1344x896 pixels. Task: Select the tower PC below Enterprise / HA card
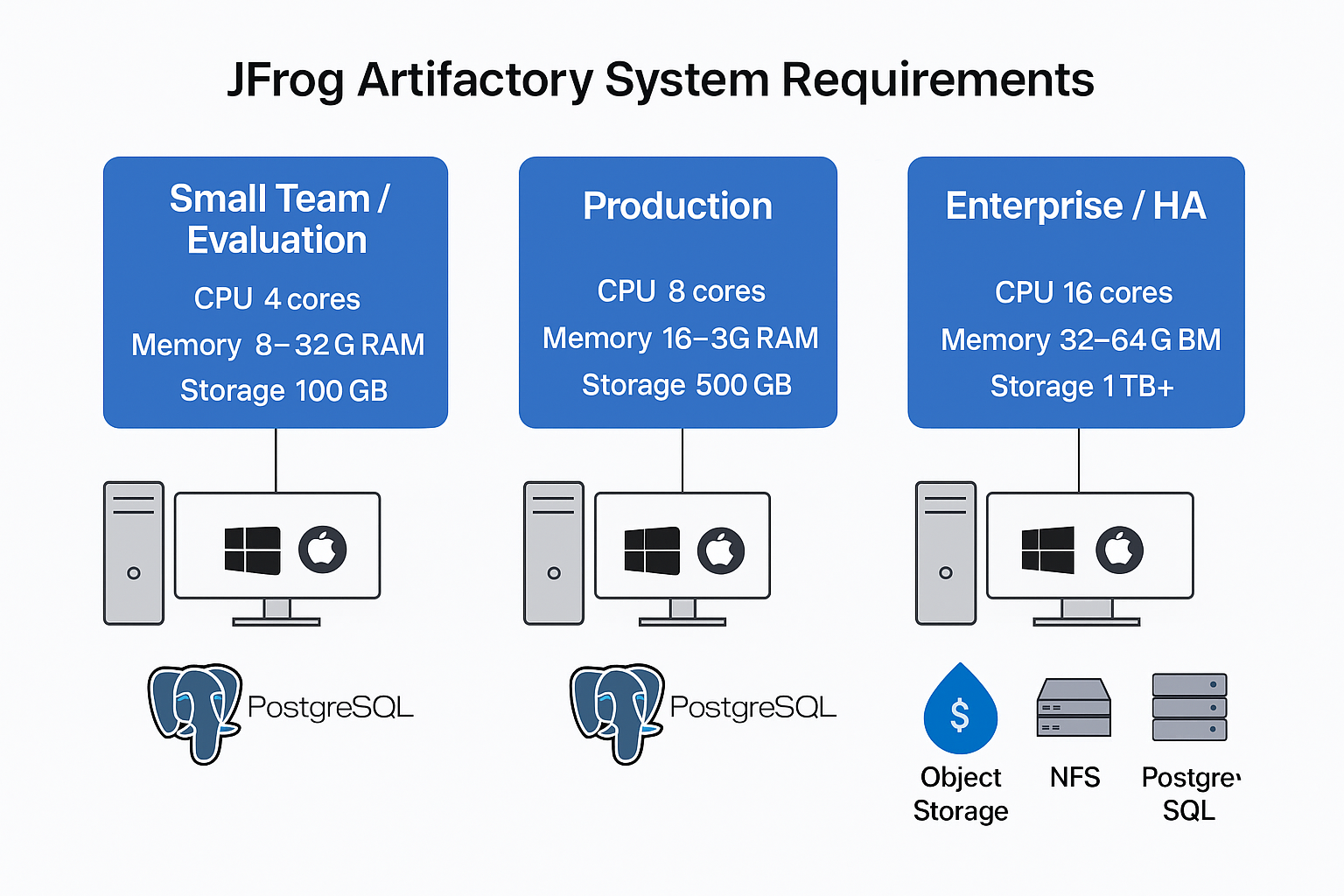(x=946, y=553)
